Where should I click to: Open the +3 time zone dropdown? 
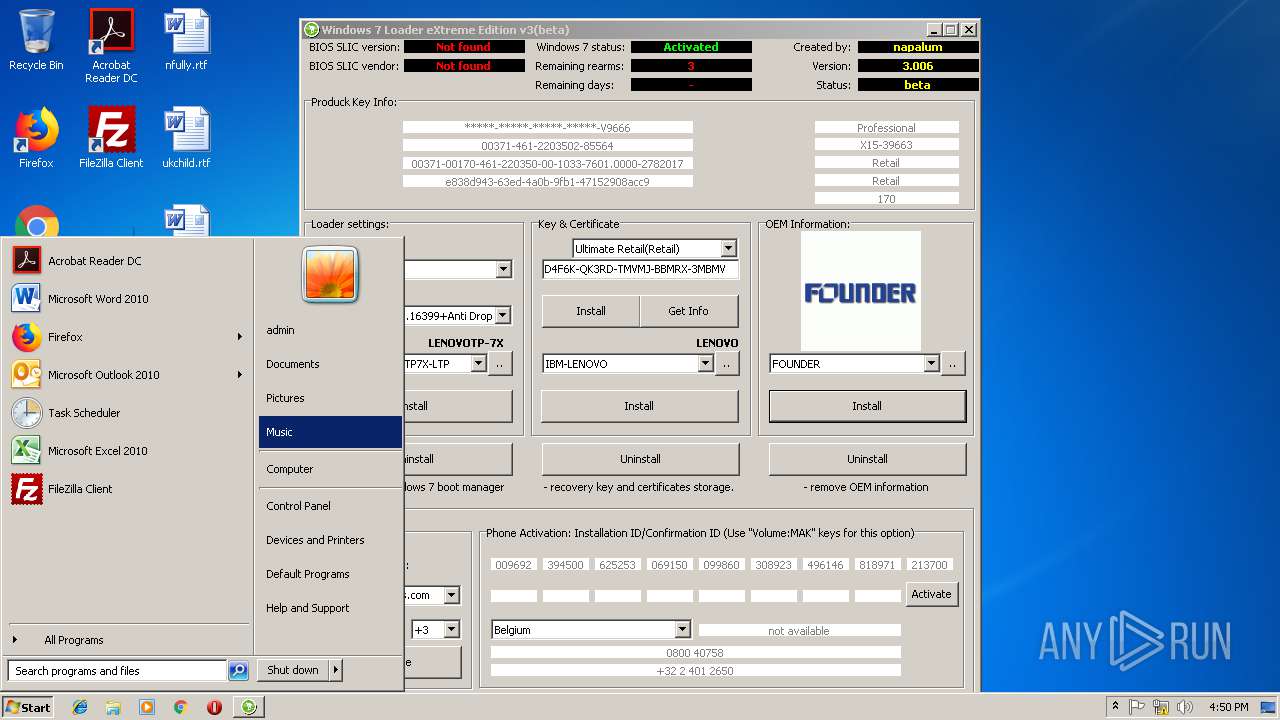[x=451, y=630]
